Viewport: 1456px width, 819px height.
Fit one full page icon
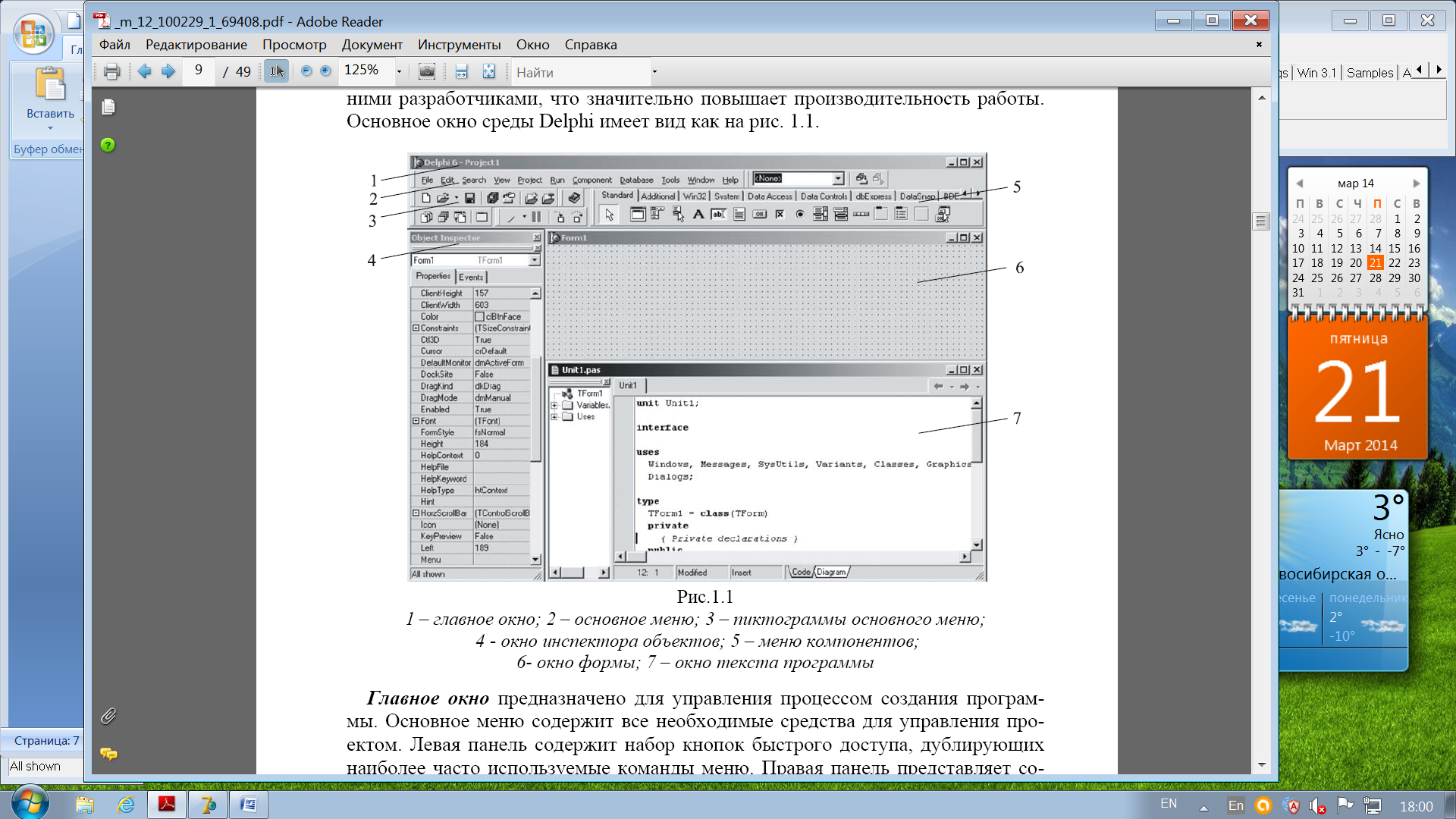489,71
